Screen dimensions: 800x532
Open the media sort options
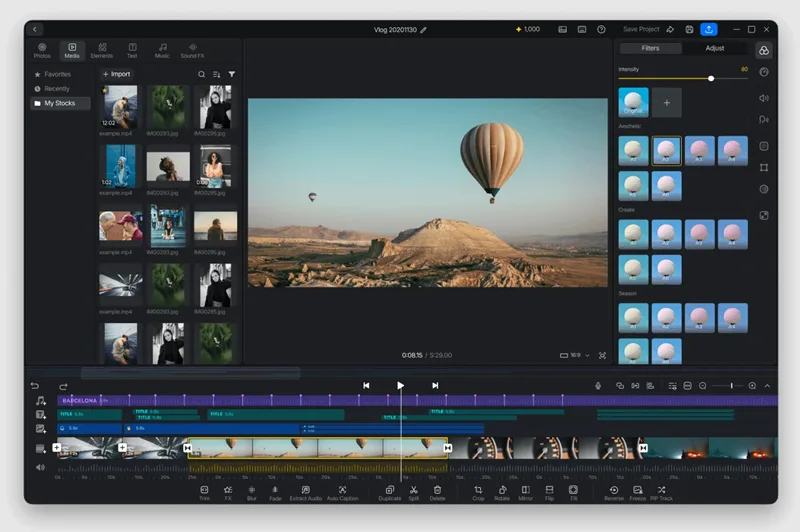click(217, 74)
